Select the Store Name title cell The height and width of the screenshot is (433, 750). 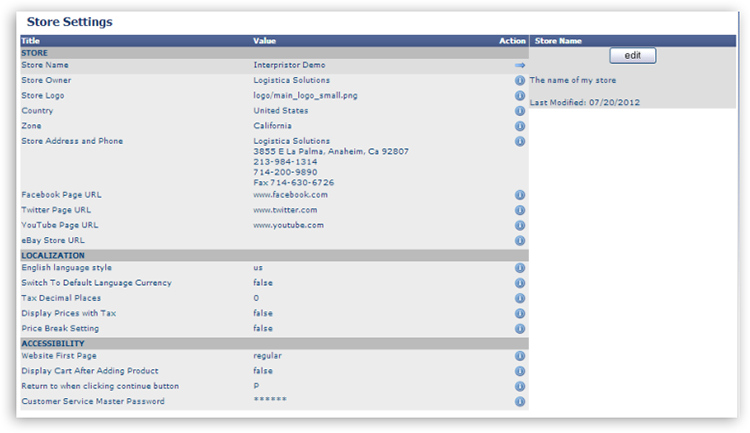(x=45, y=65)
